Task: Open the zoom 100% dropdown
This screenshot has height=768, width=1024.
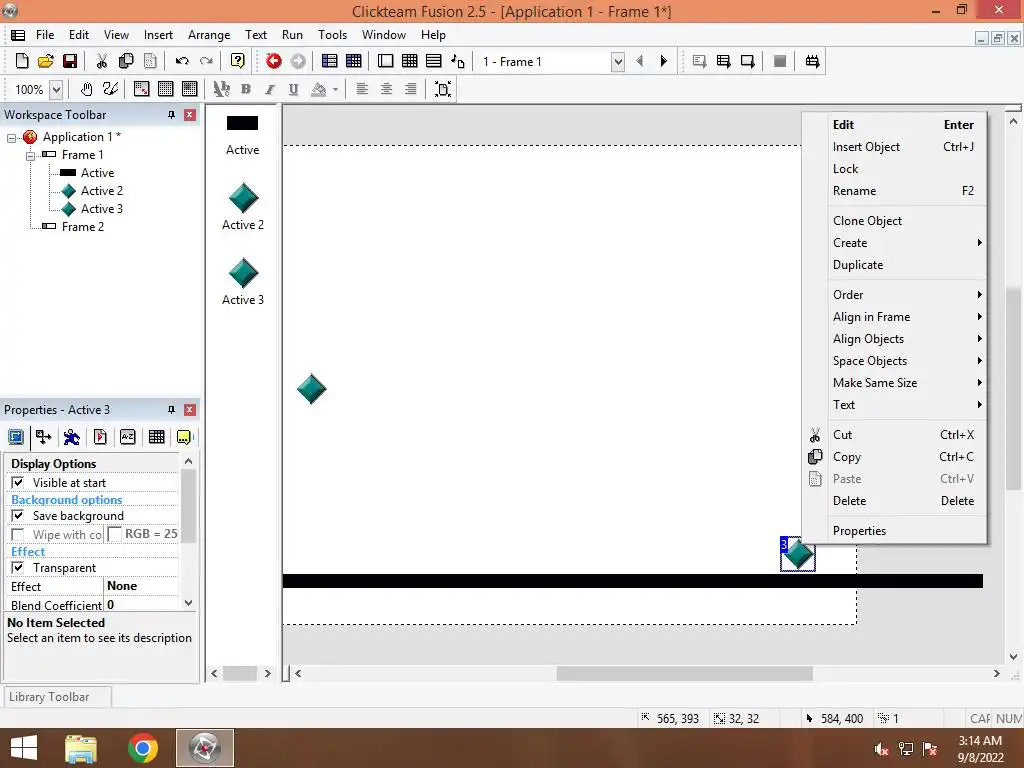Action: (56, 89)
